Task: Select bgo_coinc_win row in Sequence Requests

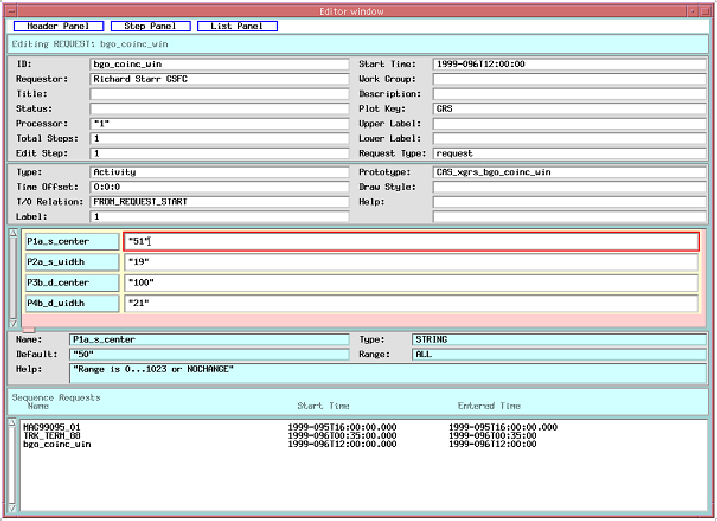Action: pyautogui.click(x=56, y=443)
